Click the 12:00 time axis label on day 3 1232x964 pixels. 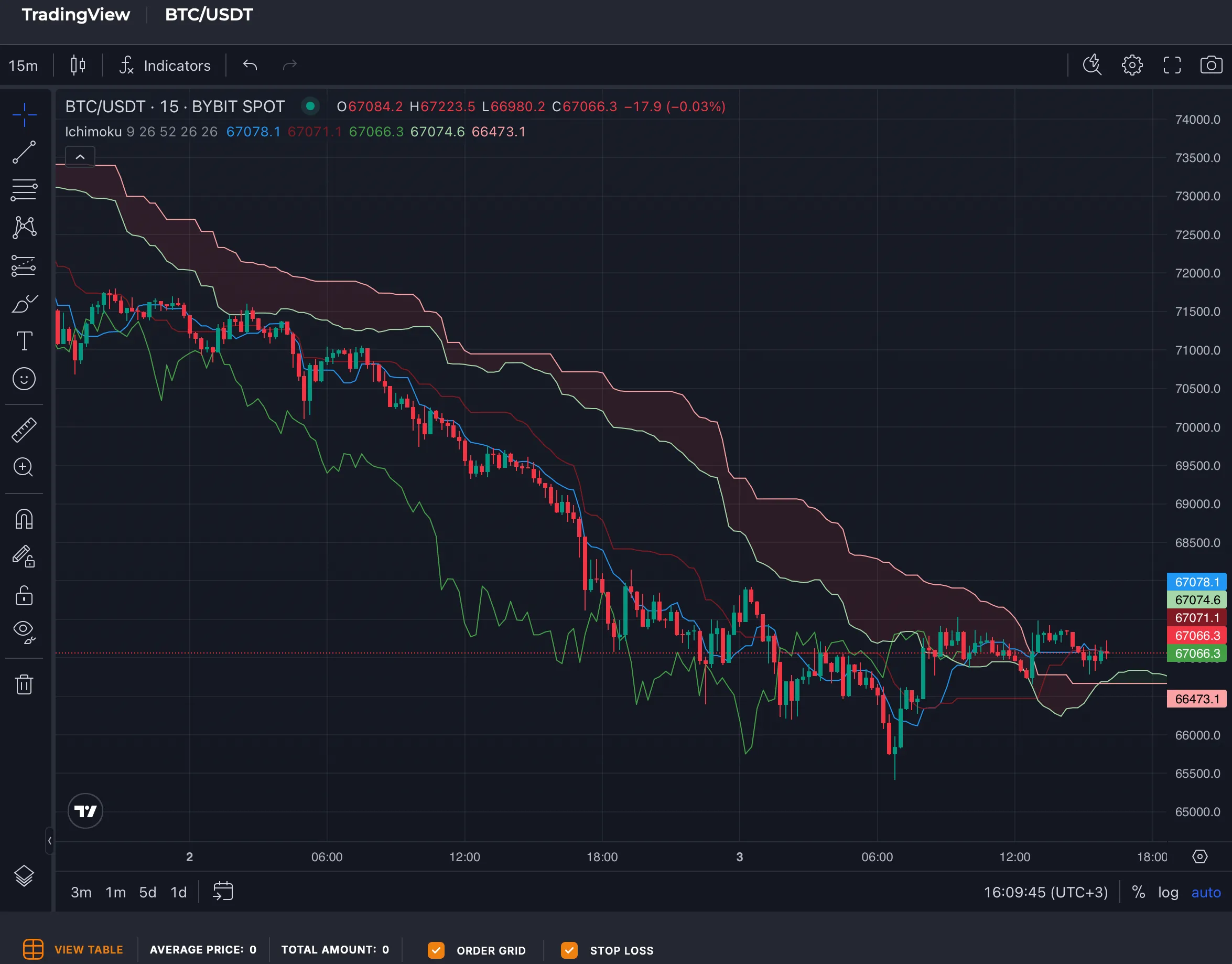click(x=1014, y=857)
